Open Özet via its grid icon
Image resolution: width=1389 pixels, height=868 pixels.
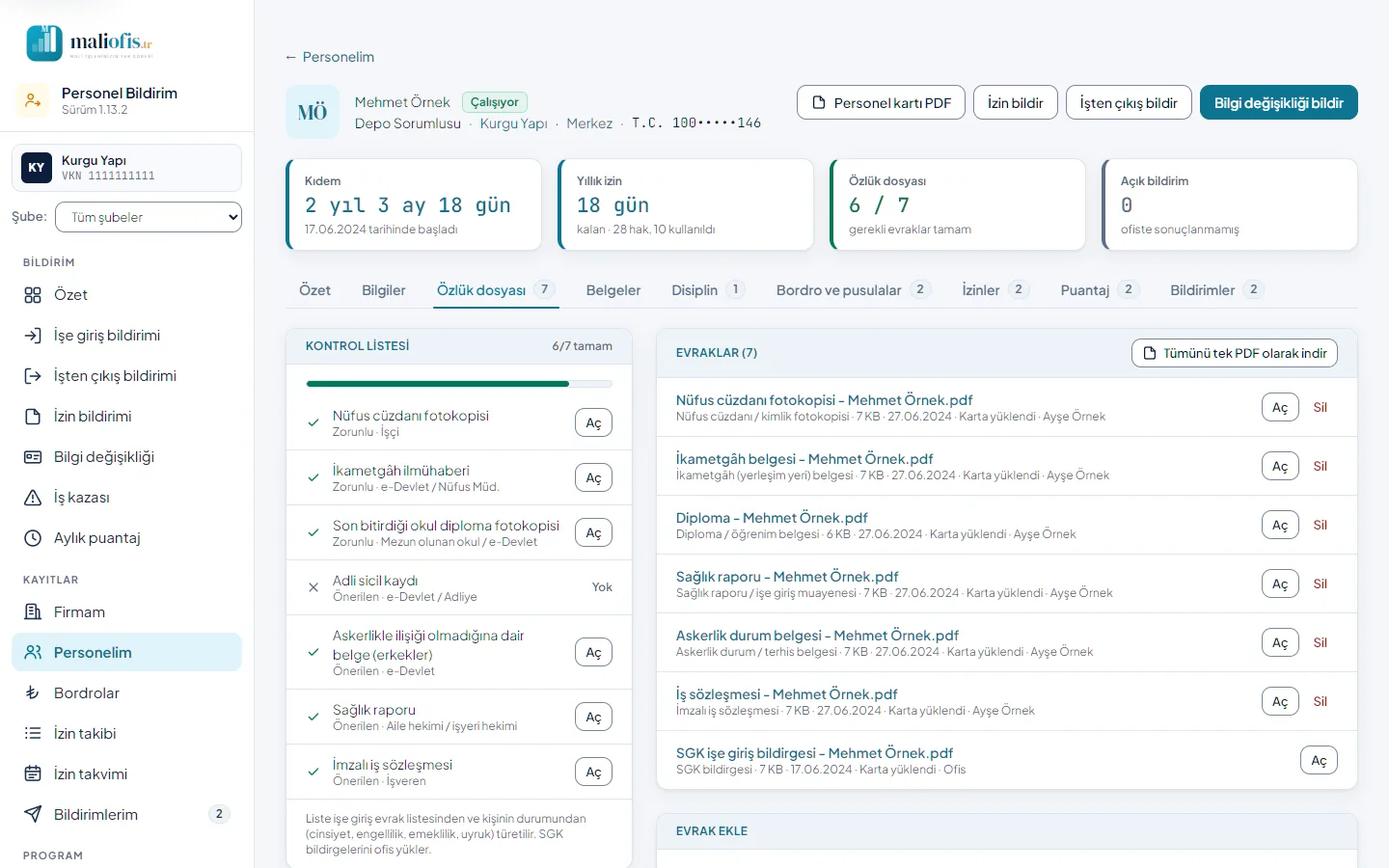pos(33,295)
